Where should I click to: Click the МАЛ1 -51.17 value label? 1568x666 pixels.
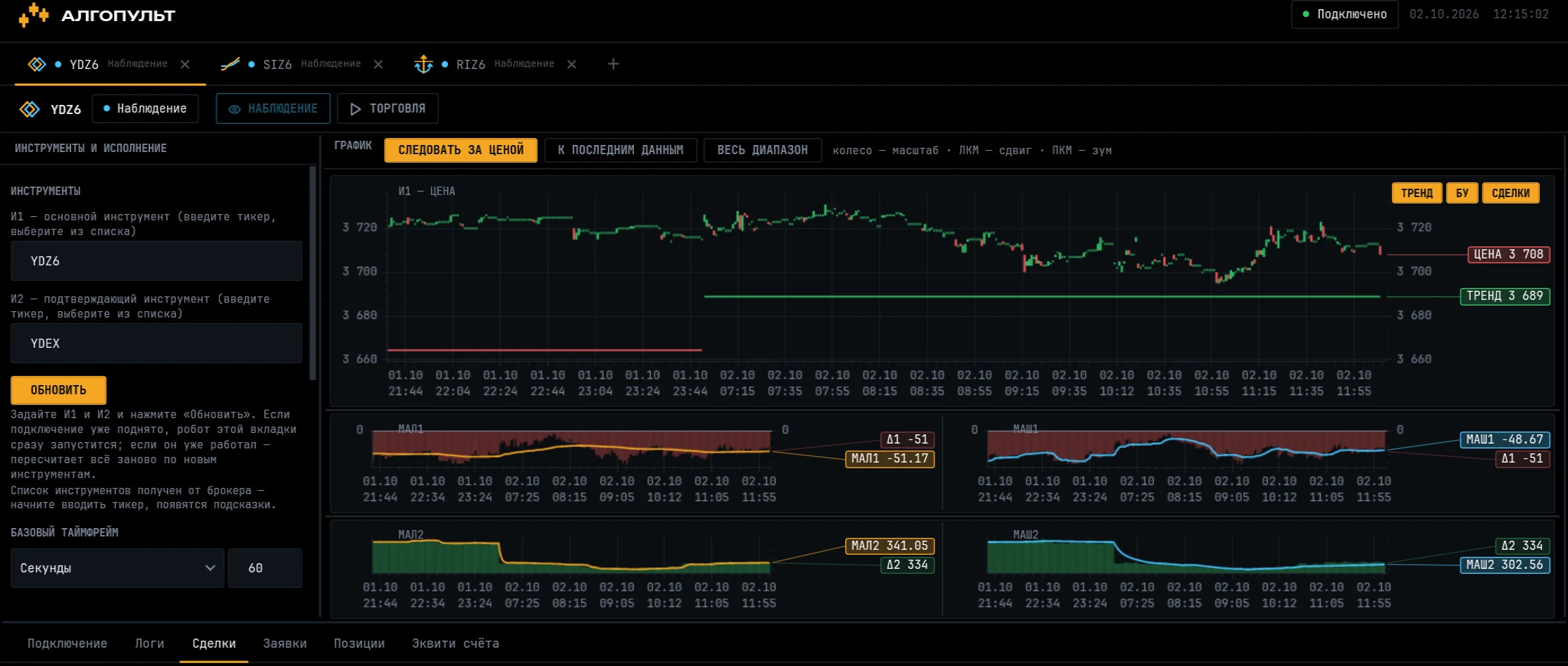coord(890,458)
